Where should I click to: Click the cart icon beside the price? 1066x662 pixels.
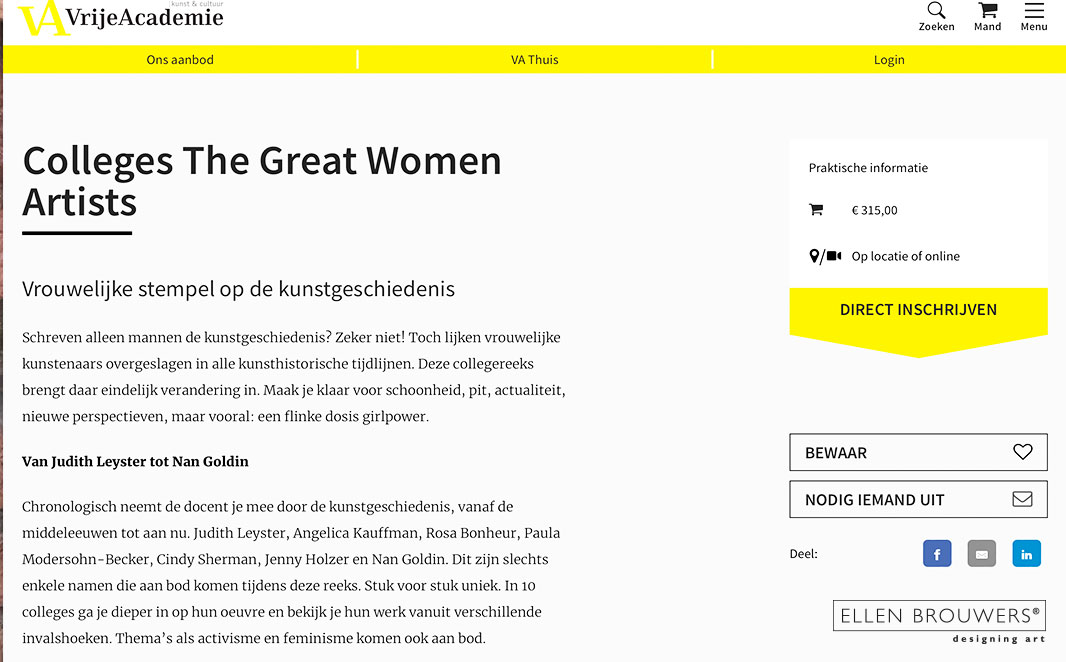click(x=816, y=210)
